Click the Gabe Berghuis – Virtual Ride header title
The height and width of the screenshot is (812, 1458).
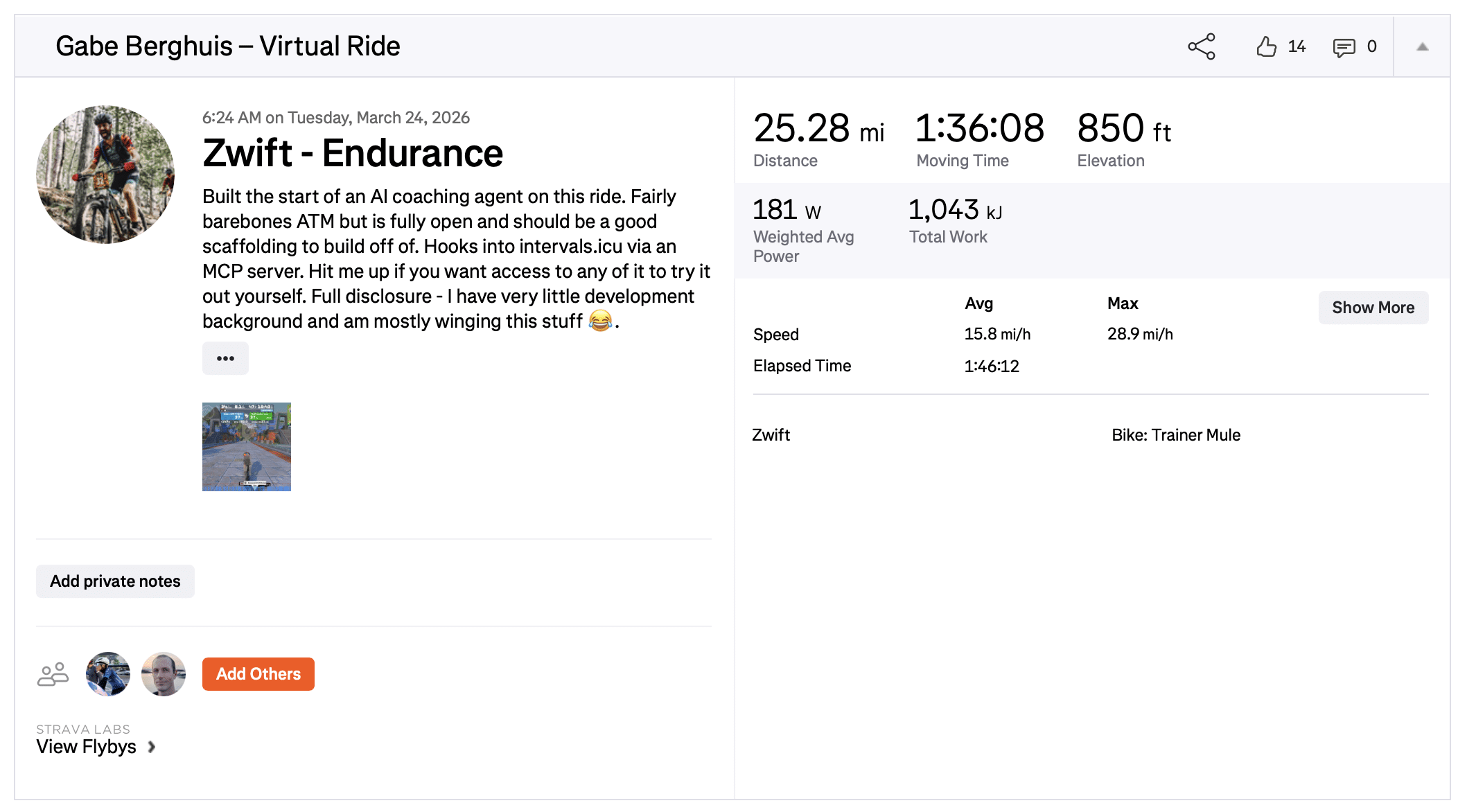tap(227, 46)
